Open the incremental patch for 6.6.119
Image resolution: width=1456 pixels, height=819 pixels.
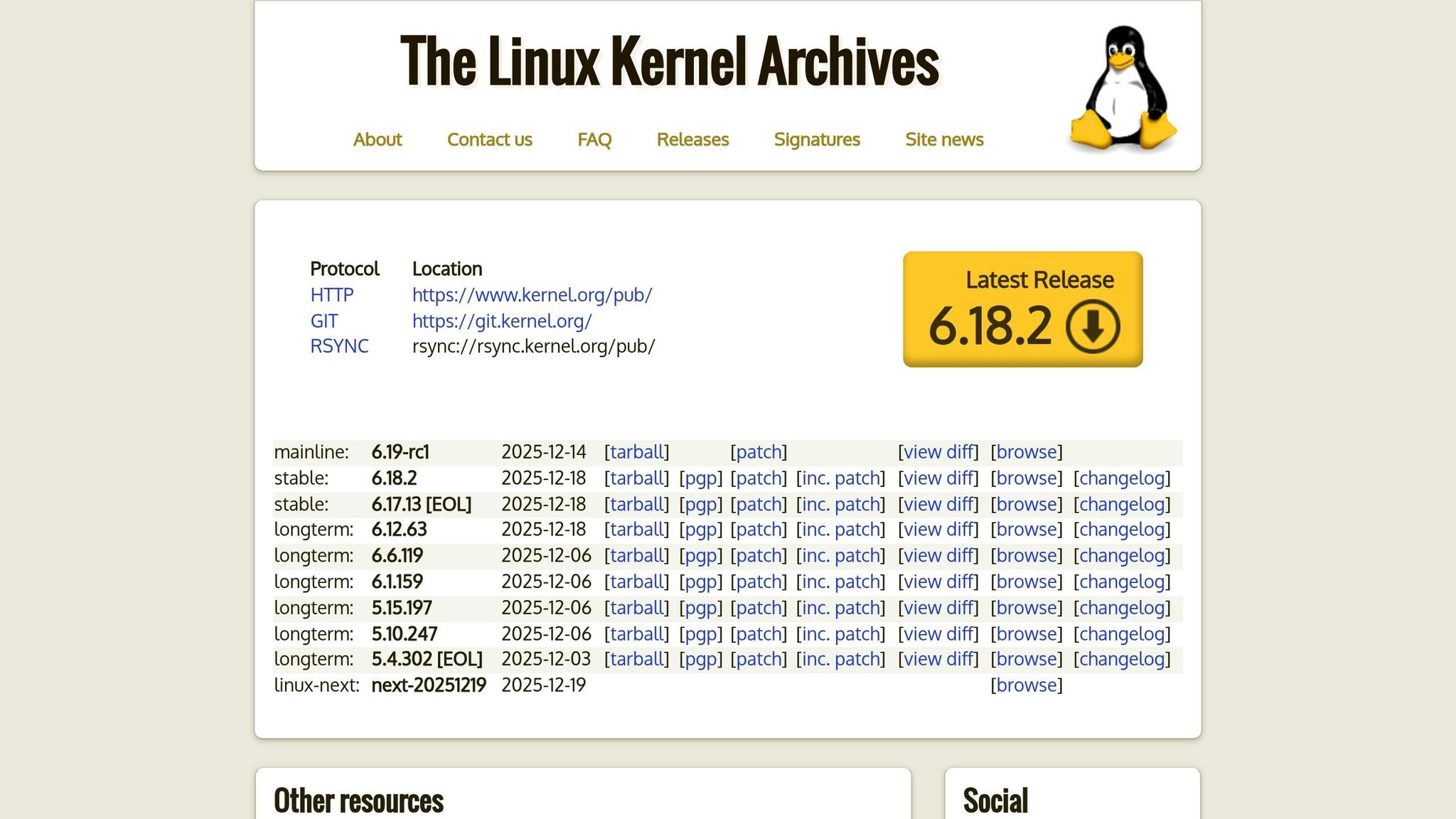(x=840, y=555)
